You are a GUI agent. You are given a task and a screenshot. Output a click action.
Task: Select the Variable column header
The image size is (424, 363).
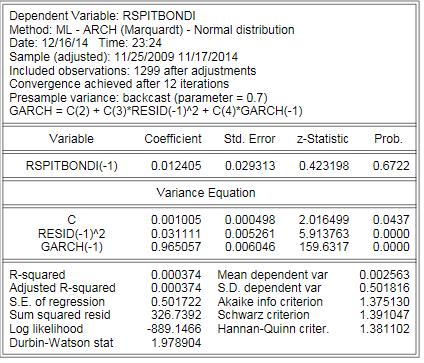click(x=71, y=139)
